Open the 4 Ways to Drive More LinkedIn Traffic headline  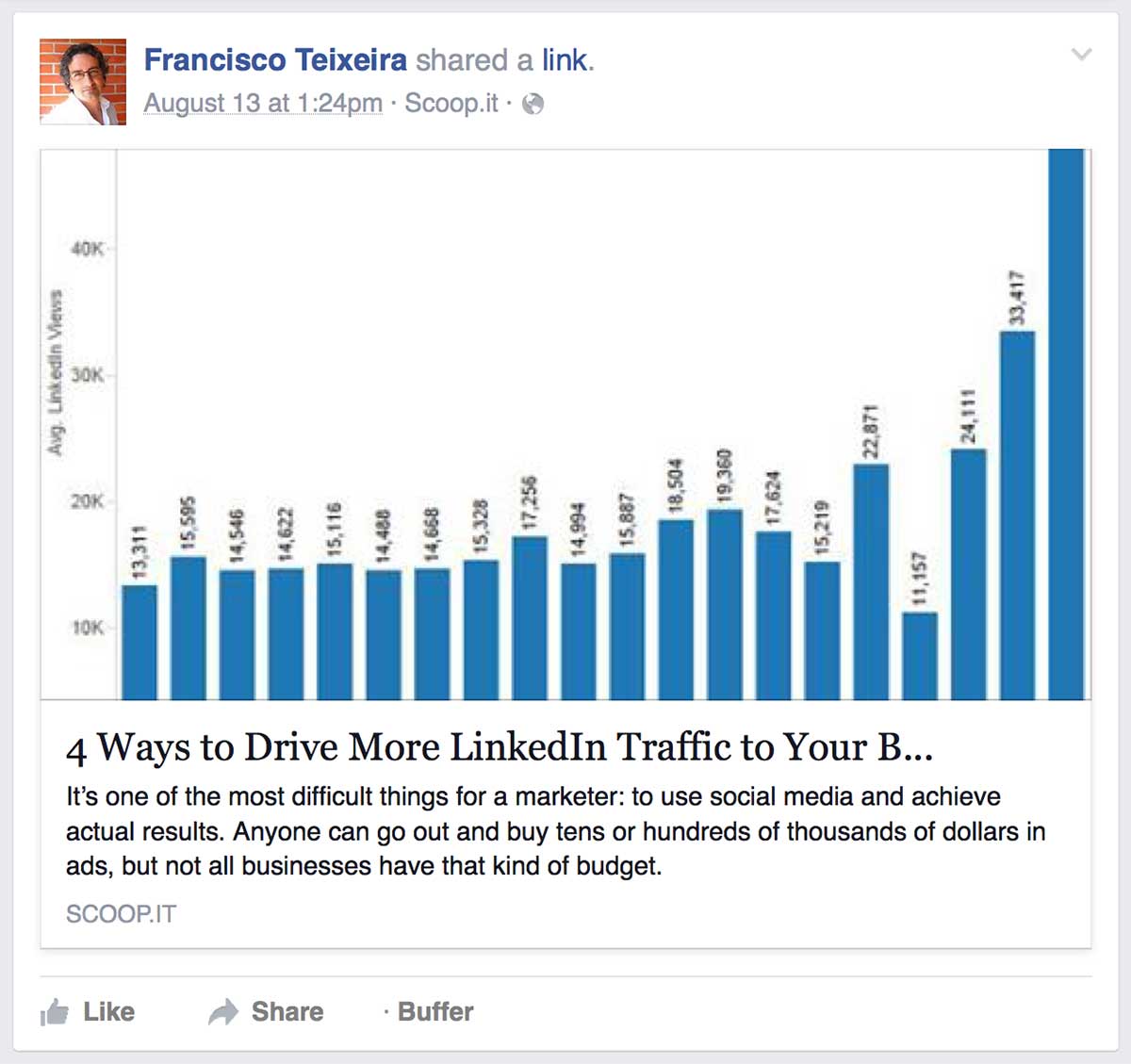click(x=500, y=747)
